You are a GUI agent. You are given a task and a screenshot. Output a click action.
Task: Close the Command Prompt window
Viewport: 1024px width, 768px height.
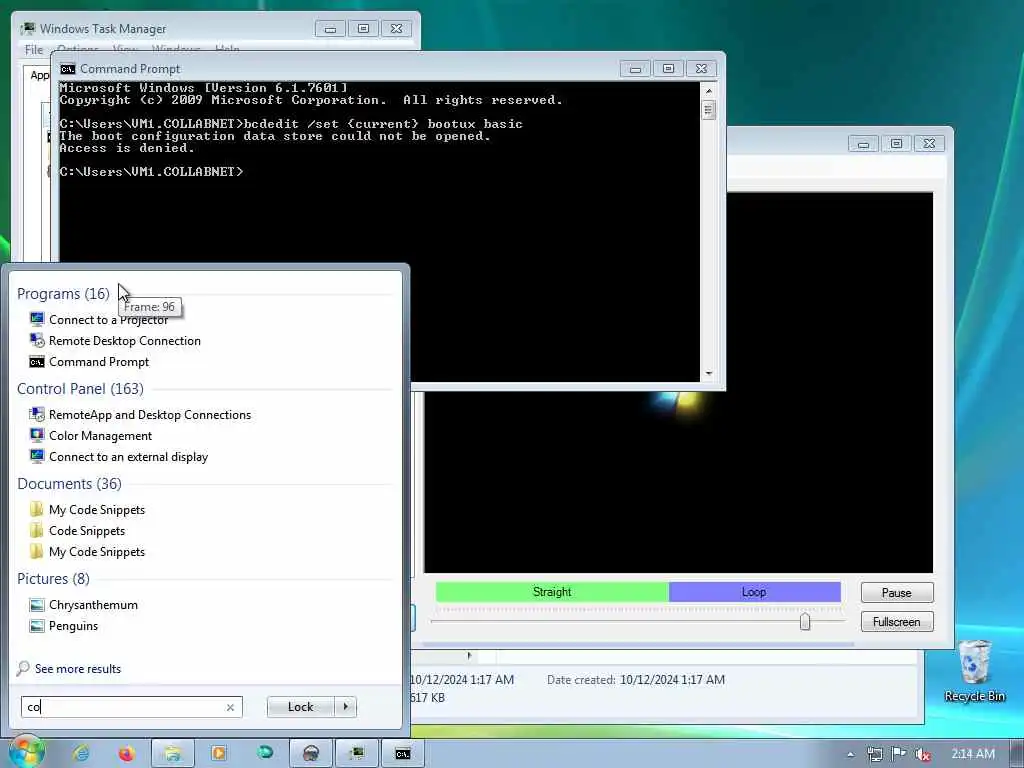pyautogui.click(x=701, y=69)
